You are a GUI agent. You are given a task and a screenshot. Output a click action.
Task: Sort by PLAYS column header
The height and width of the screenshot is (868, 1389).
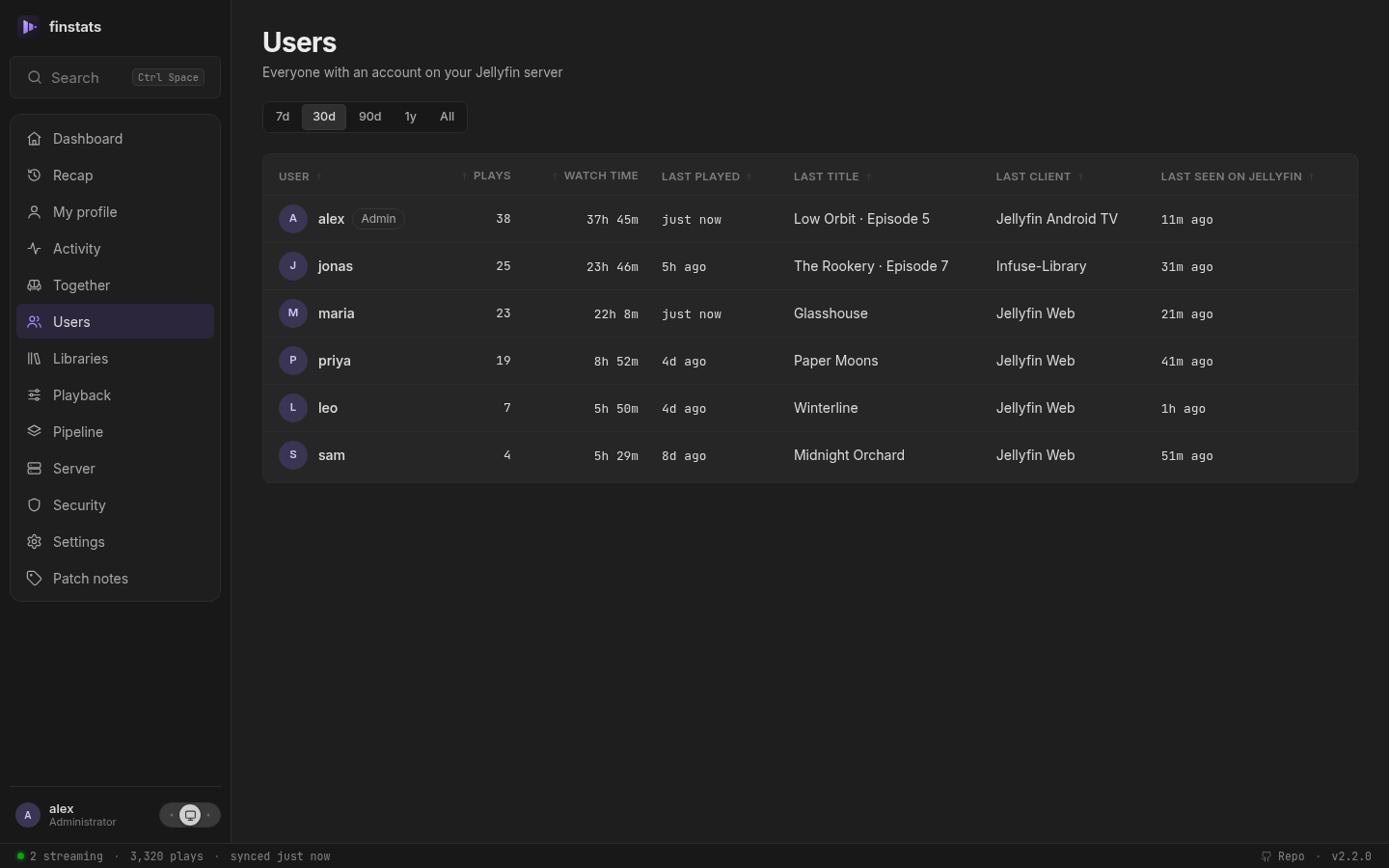[x=487, y=176]
